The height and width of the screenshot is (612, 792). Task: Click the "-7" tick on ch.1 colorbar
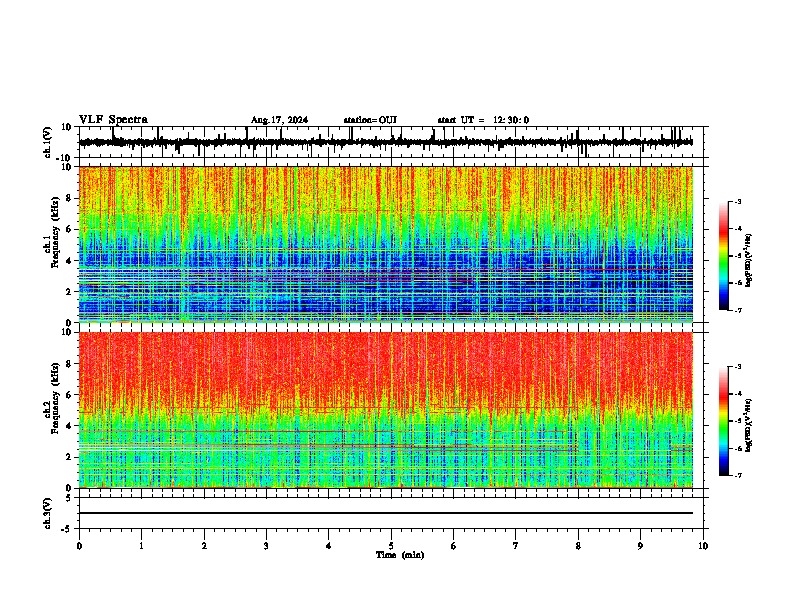click(737, 310)
